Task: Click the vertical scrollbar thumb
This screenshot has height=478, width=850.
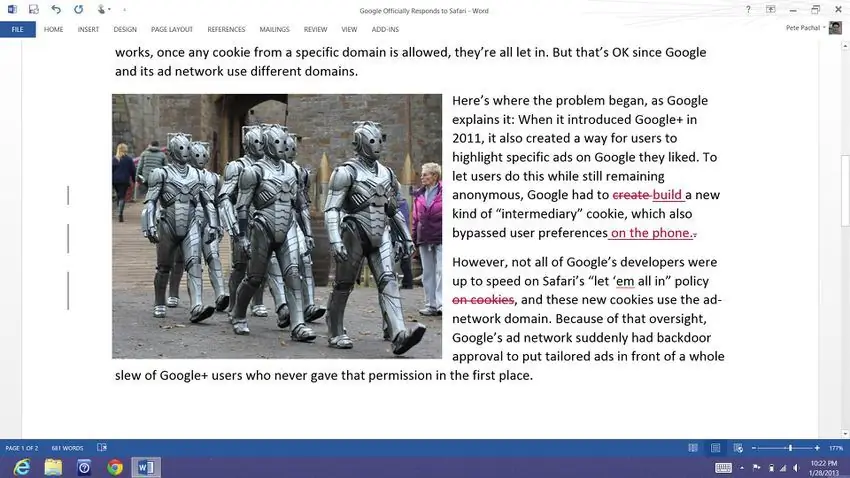Action: coord(845,191)
